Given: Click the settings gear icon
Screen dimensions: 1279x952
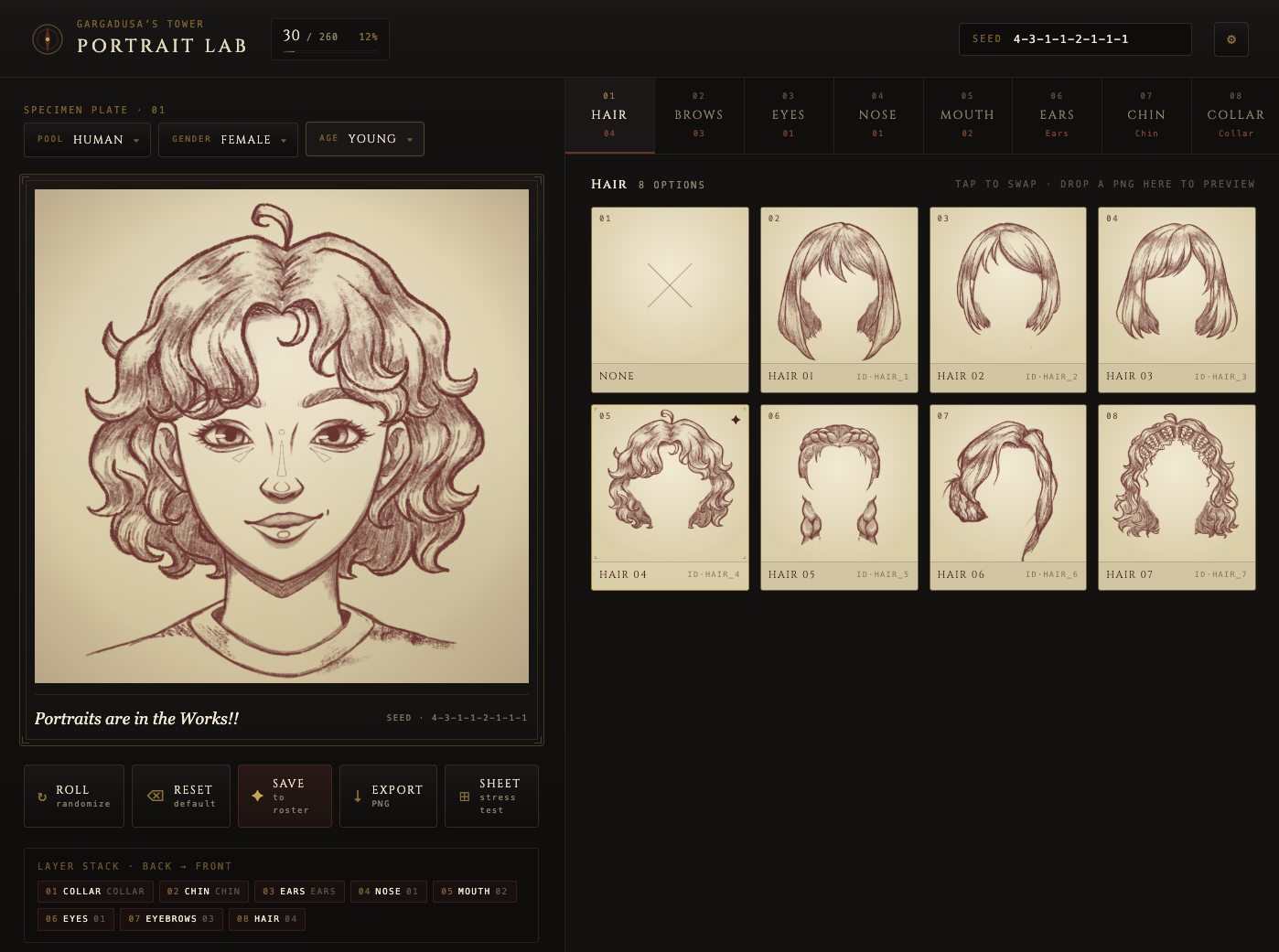Looking at the screenshot, I should pos(1231,39).
